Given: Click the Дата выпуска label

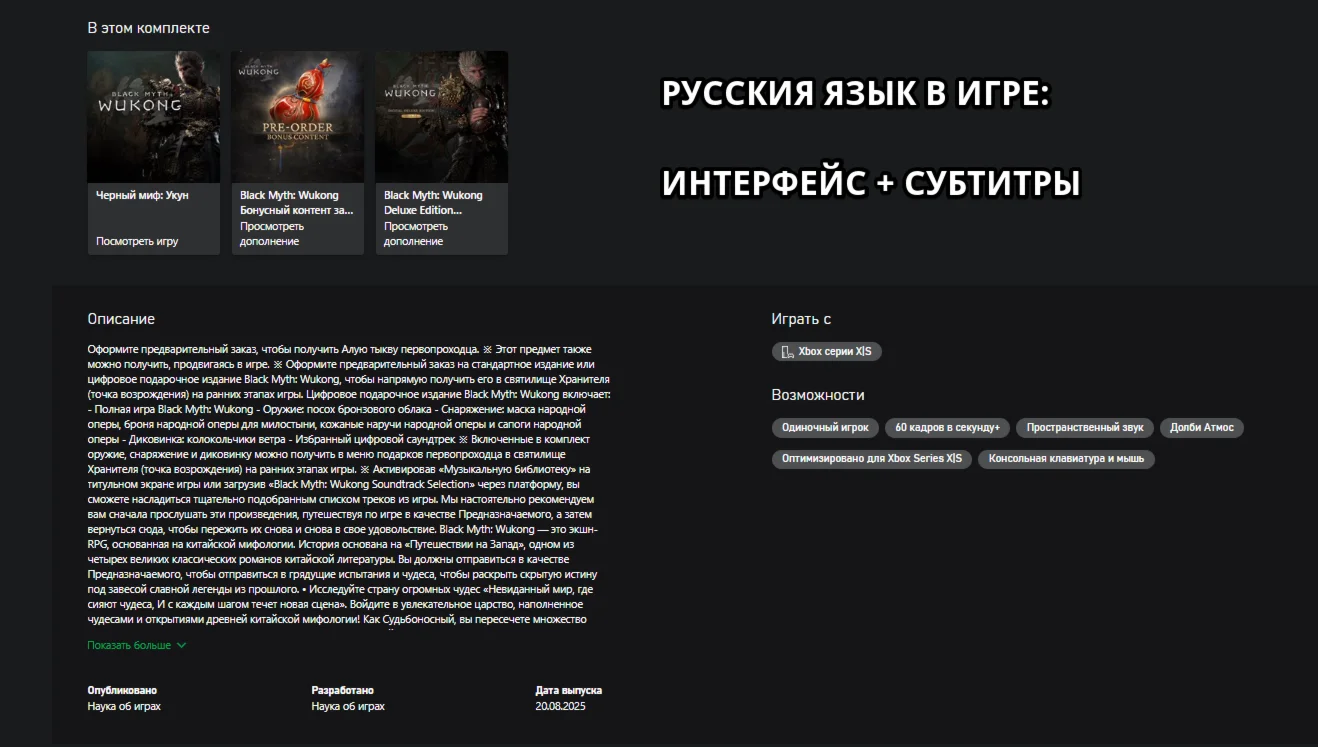Looking at the screenshot, I should tap(569, 690).
